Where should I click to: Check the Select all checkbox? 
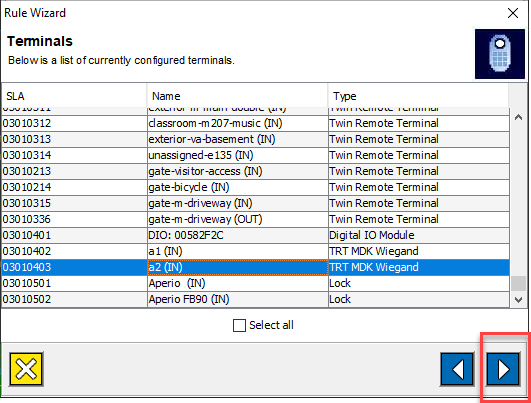tap(239, 325)
